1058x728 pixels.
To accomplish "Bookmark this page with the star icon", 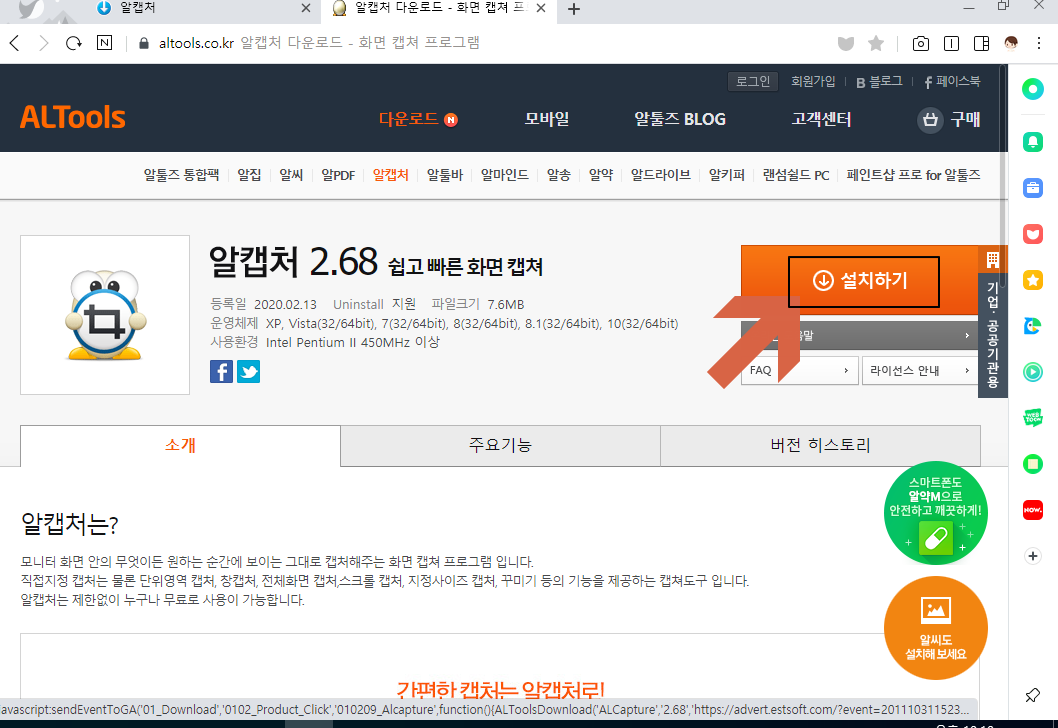I will 876,44.
